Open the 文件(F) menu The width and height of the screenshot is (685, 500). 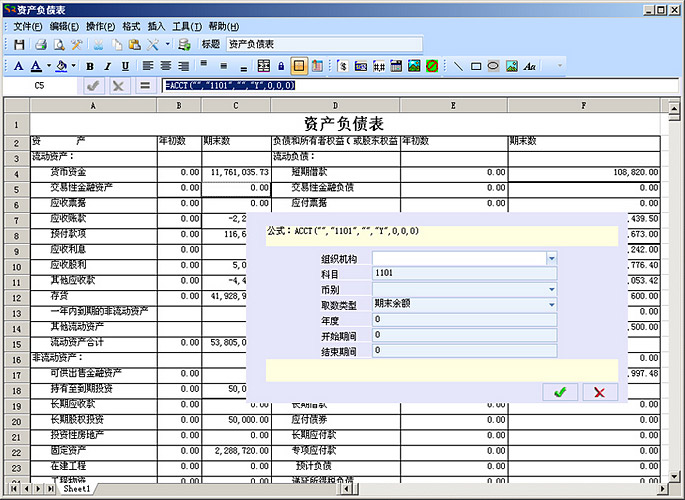28,25
